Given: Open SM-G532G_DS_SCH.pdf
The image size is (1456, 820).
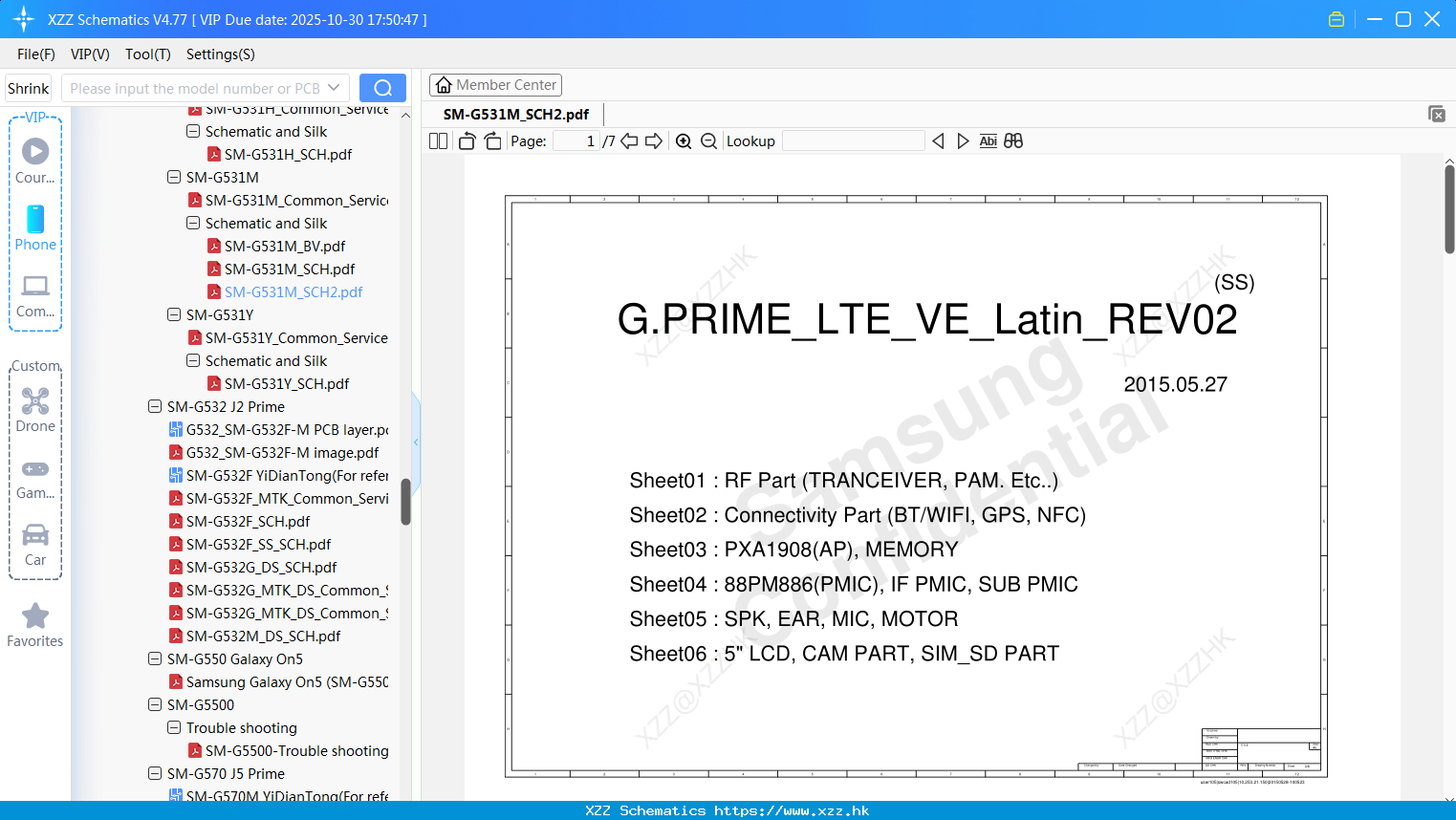Looking at the screenshot, I should coord(261,567).
